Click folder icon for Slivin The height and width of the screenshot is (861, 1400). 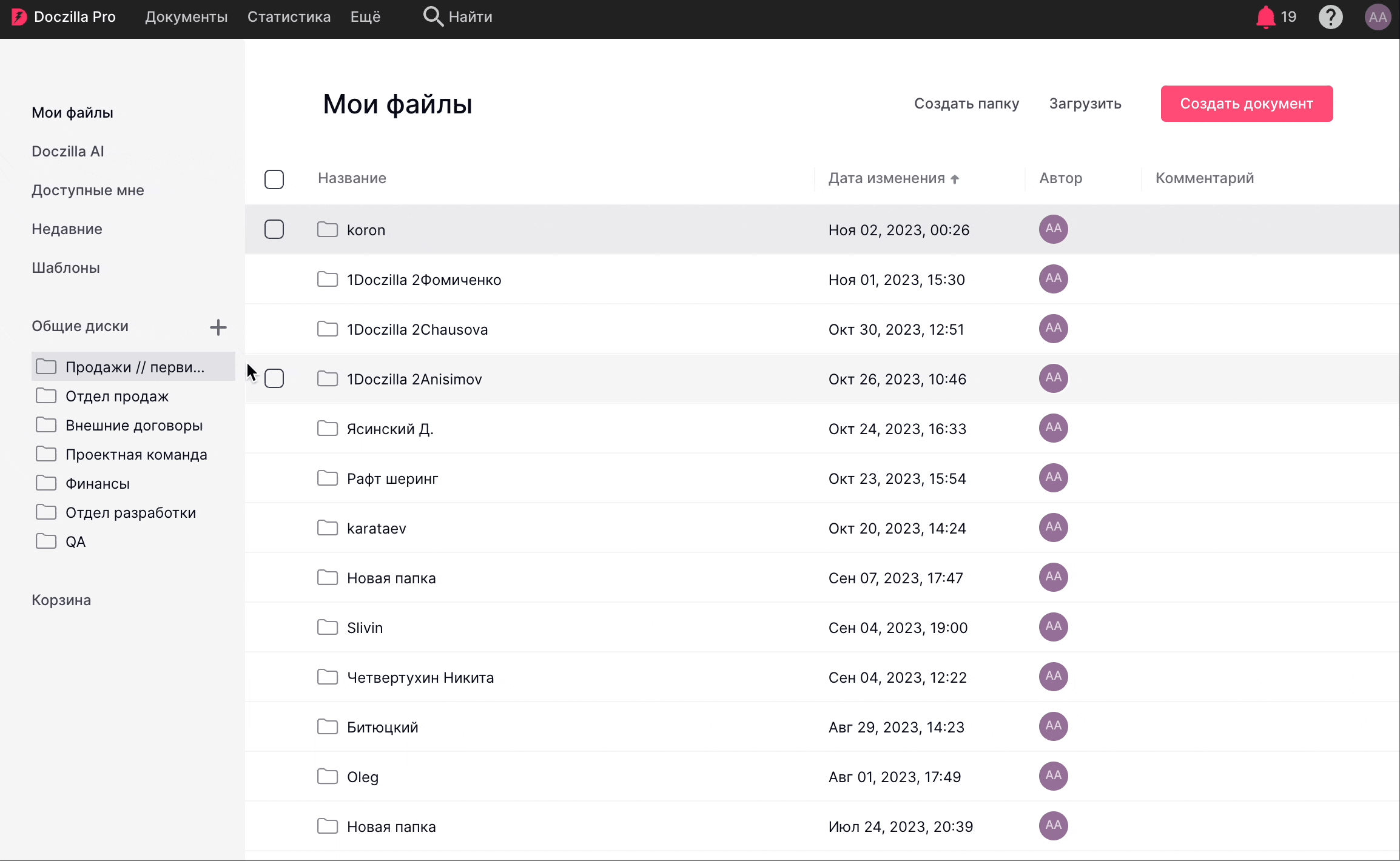coord(328,627)
